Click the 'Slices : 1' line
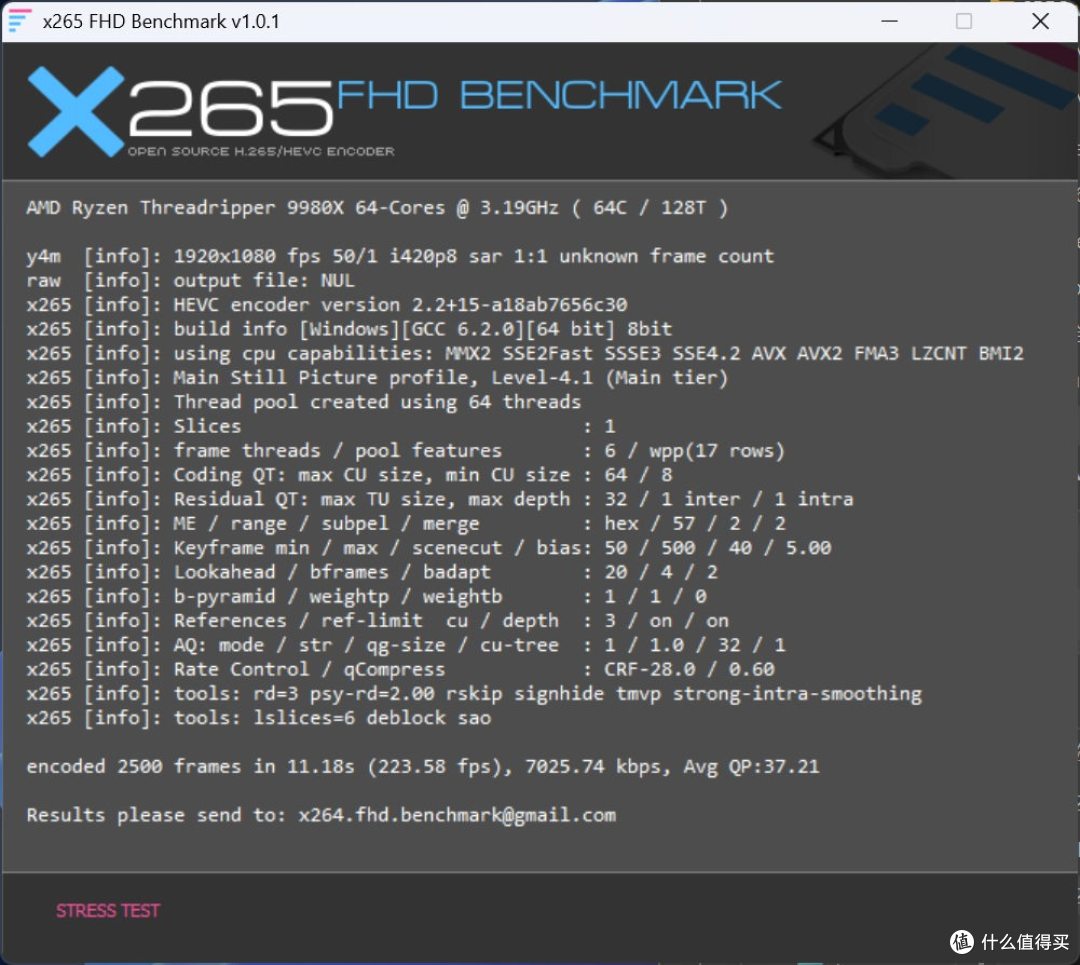 coord(321,426)
